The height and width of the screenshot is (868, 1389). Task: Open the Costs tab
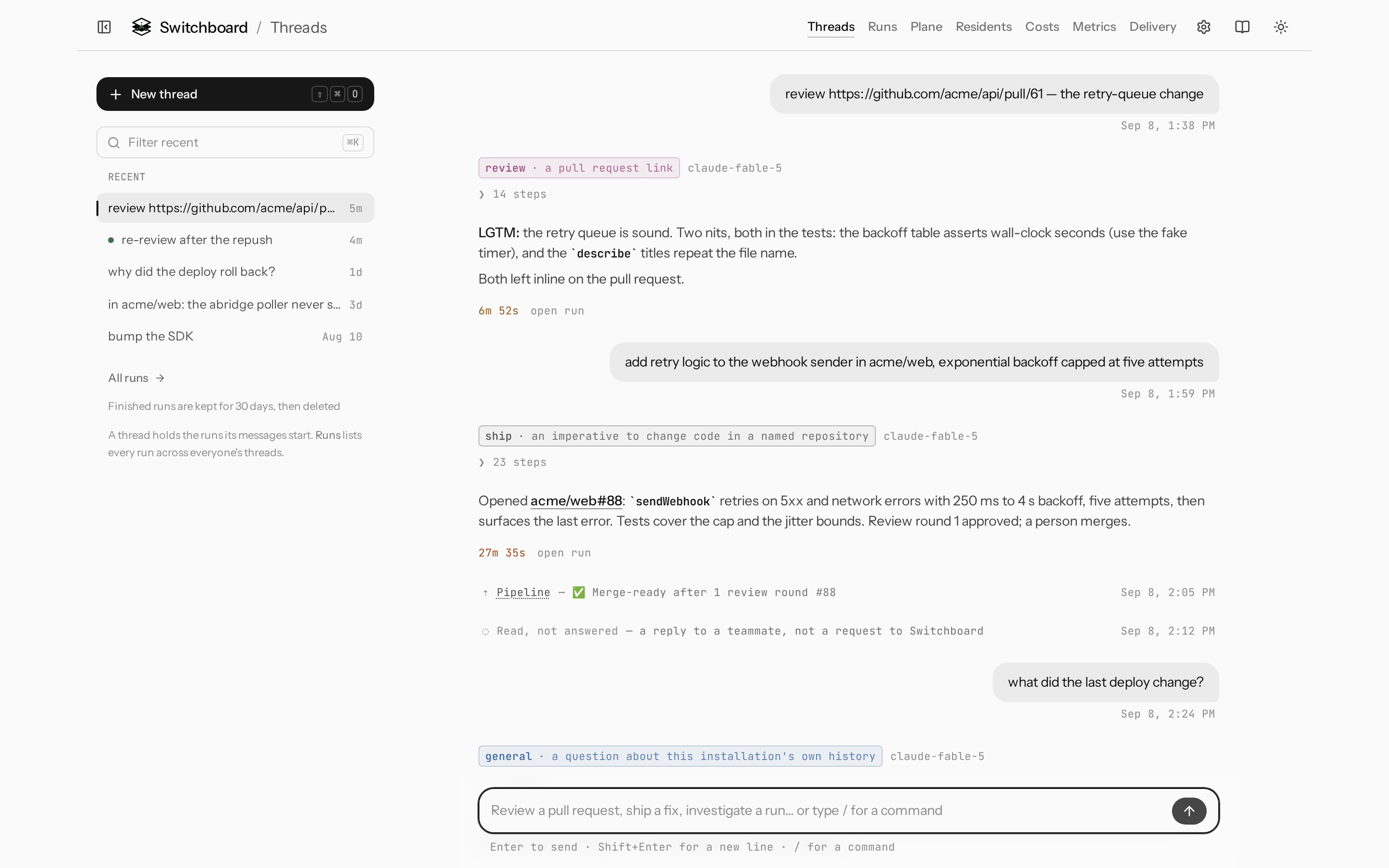[1042, 27]
